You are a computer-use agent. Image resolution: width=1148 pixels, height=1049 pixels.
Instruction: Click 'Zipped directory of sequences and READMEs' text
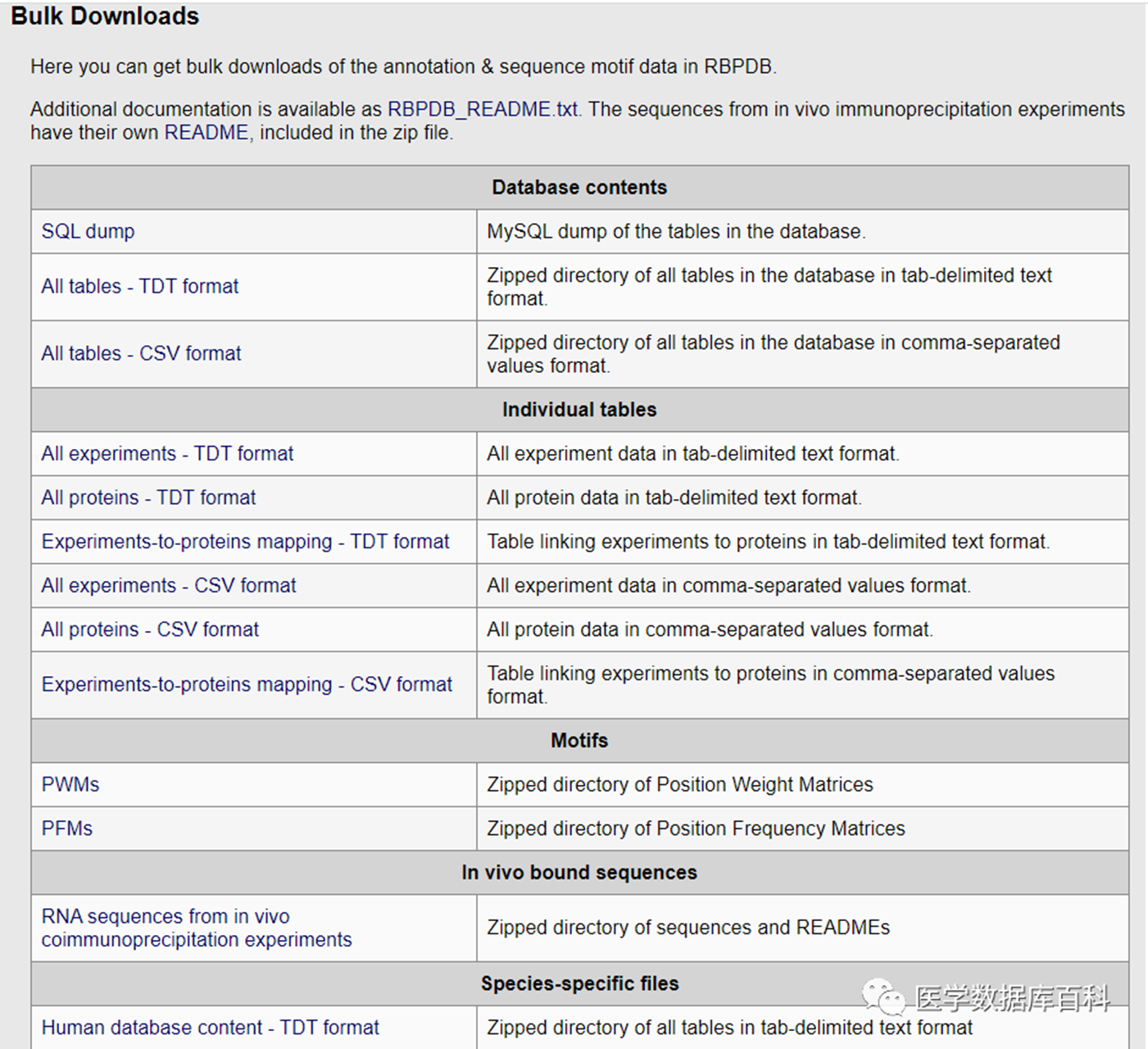688,928
